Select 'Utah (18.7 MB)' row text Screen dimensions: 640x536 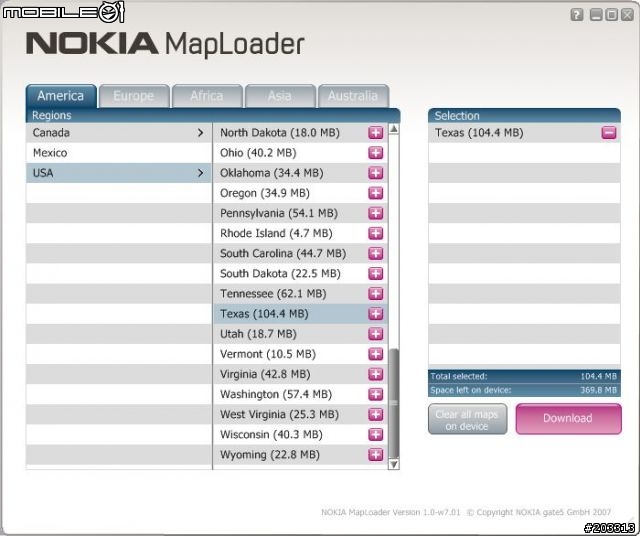pos(258,334)
